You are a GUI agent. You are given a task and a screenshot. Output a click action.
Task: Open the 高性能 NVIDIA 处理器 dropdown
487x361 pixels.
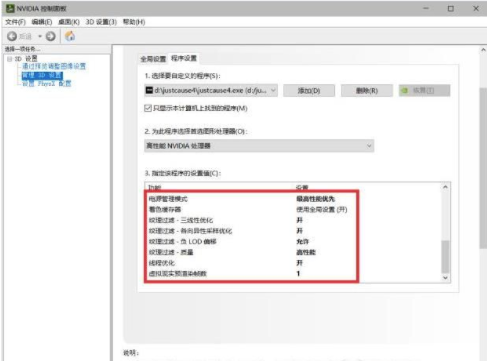pyautogui.click(x=259, y=146)
